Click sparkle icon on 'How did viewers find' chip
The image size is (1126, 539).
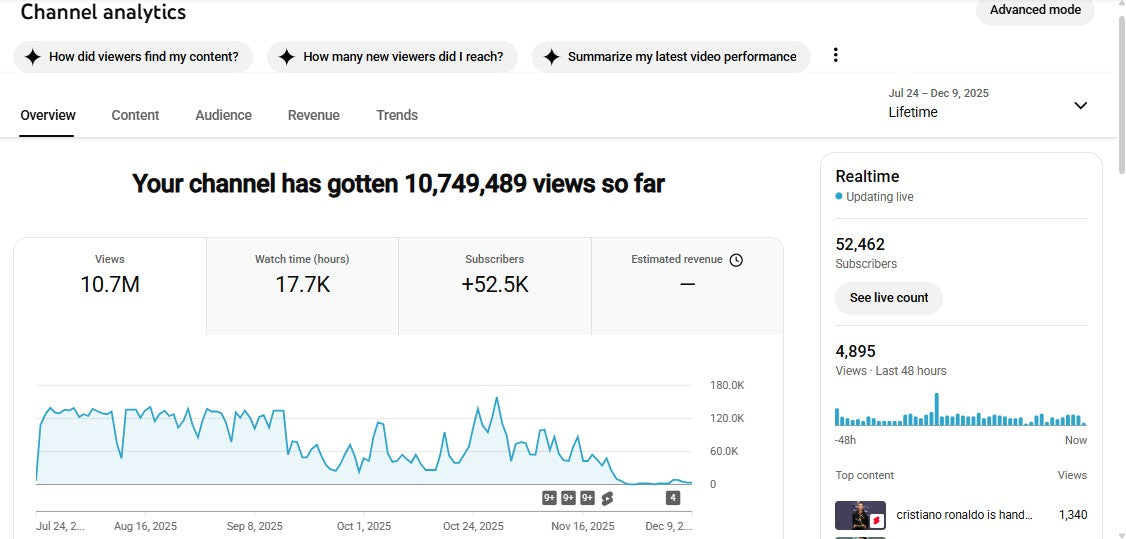(32, 57)
